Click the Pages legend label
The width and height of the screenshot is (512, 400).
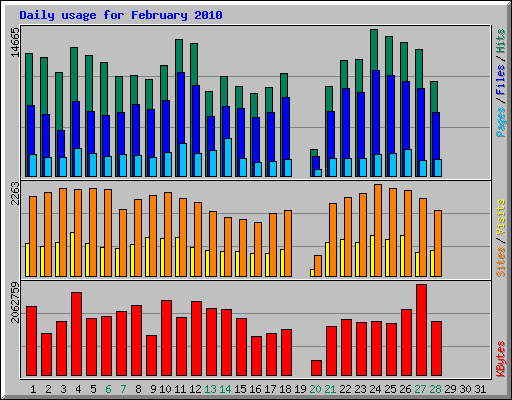pyautogui.click(x=501, y=122)
